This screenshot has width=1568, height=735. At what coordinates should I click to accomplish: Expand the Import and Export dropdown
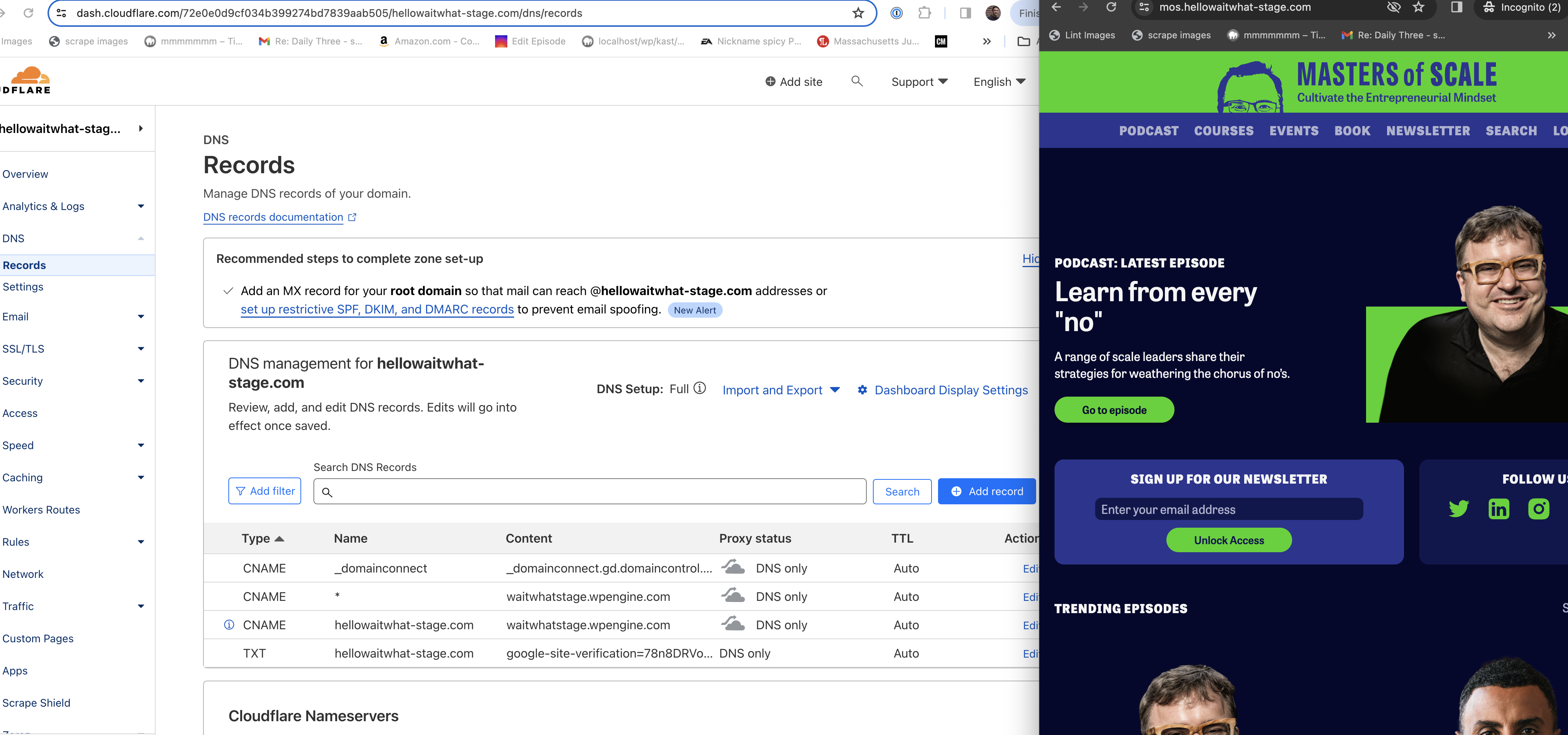click(780, 390)
